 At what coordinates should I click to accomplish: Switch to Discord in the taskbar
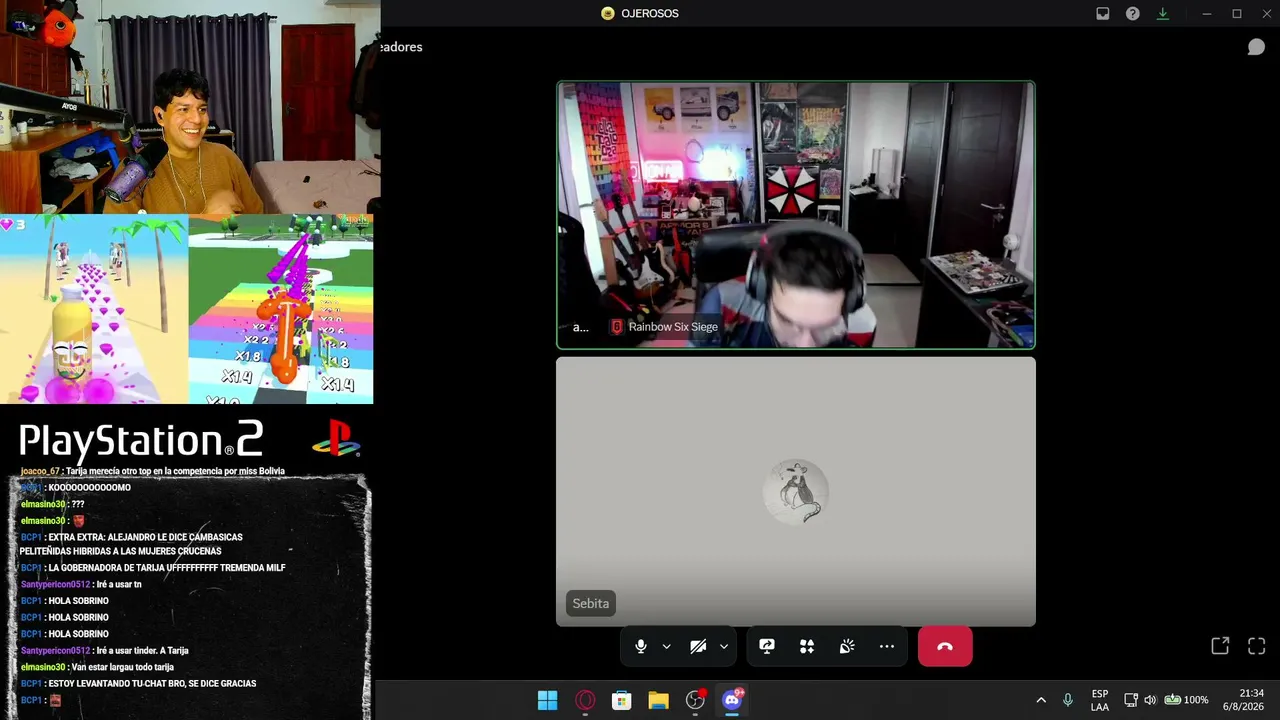[x=732, y=700]
